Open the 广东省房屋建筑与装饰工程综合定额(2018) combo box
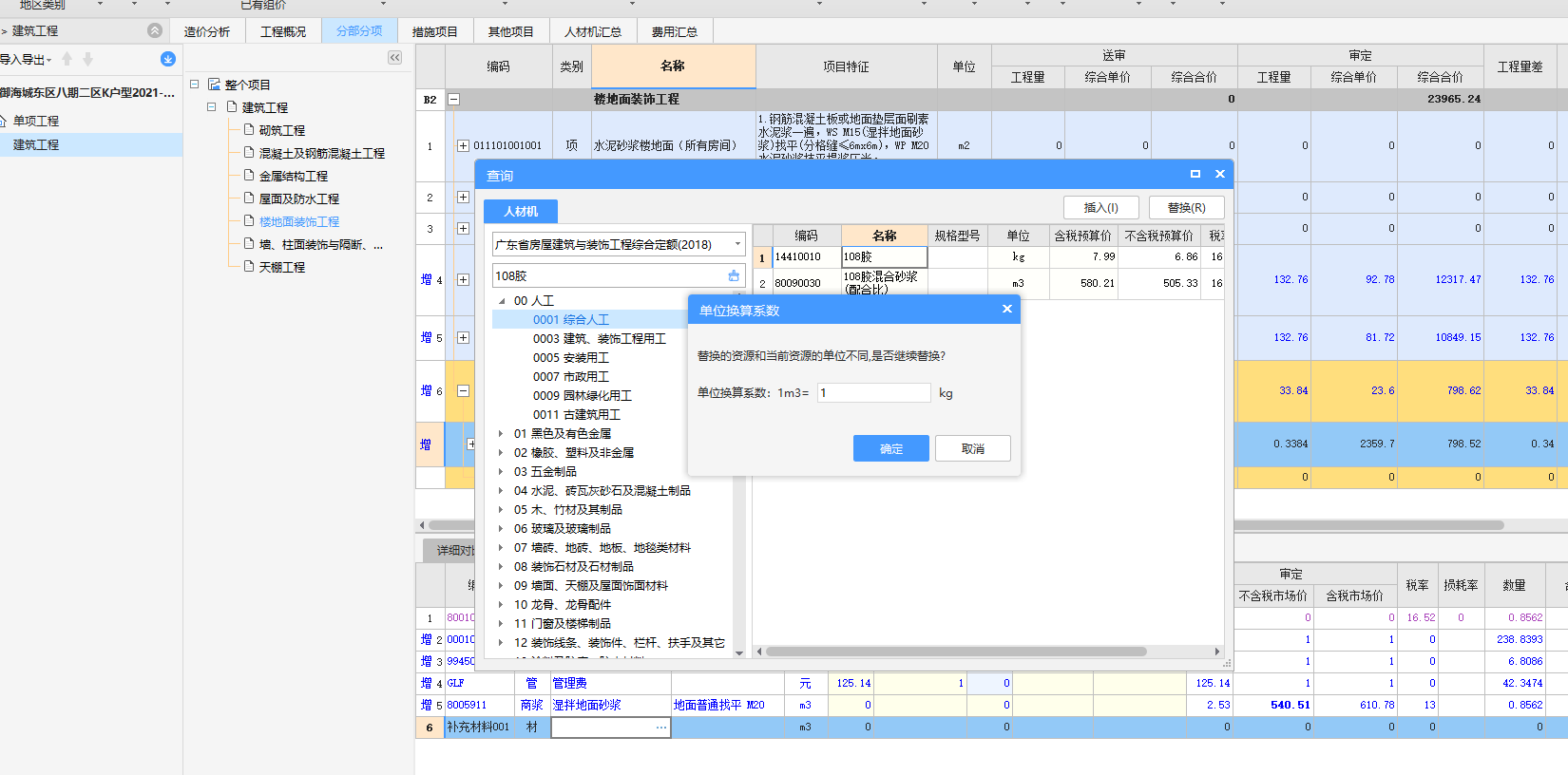Image resolution: width=1568 pixels, height=775 pixels. pos(619,244)
